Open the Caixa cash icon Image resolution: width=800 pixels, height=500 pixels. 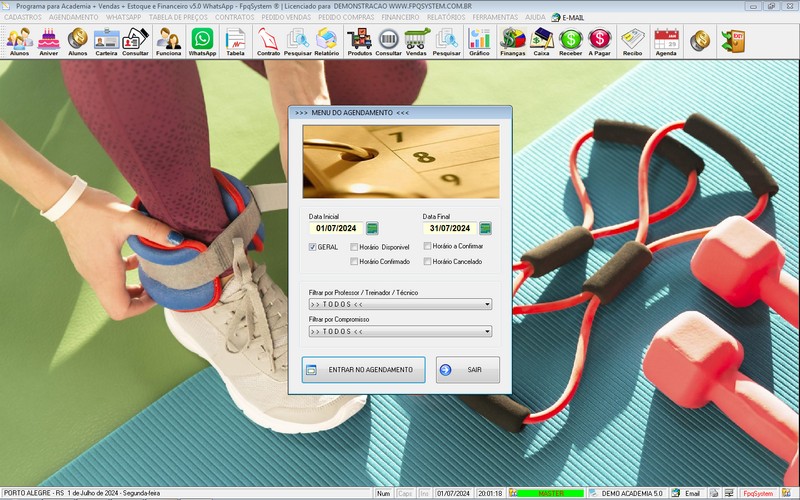pyautogui.click(x=541, y=41)
